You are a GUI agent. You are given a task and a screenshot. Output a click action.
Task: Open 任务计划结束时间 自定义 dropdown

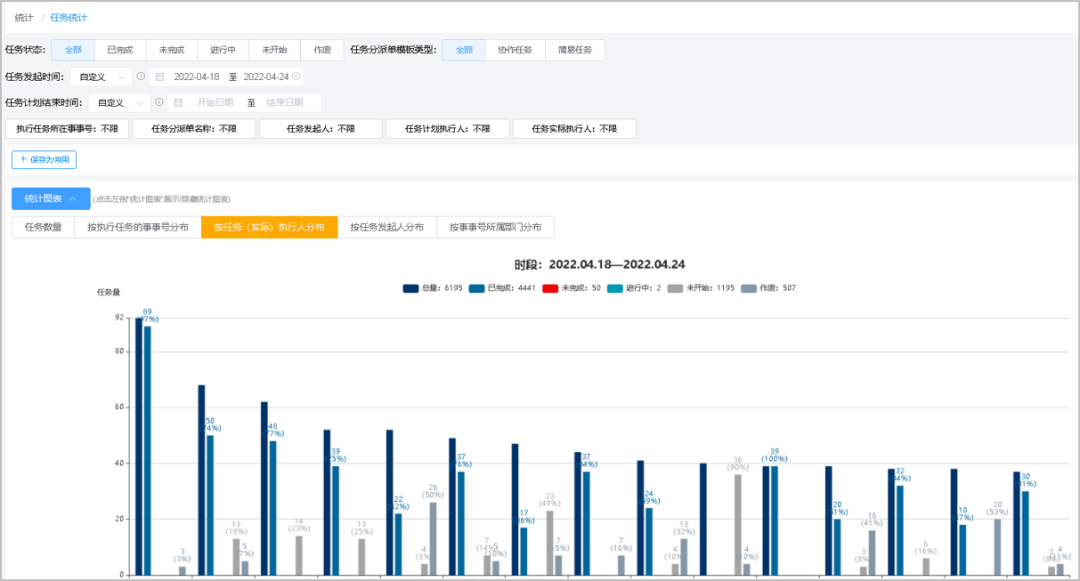[118, 102]
